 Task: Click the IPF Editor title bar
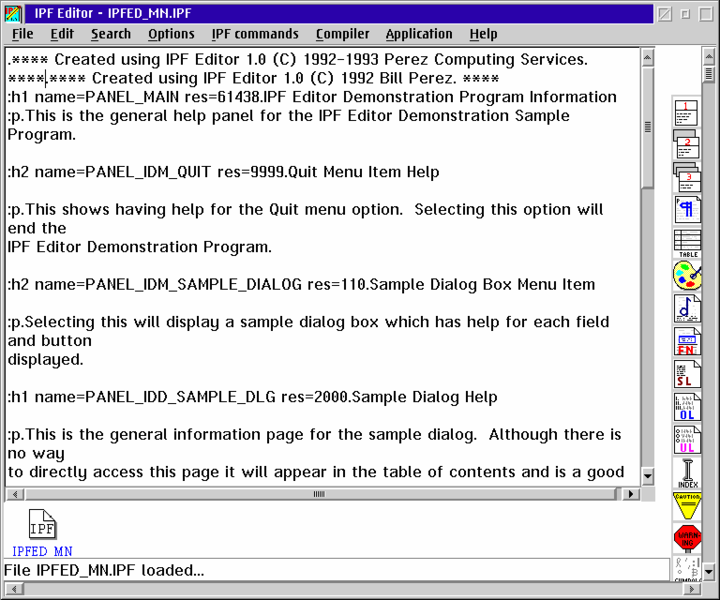338,13
